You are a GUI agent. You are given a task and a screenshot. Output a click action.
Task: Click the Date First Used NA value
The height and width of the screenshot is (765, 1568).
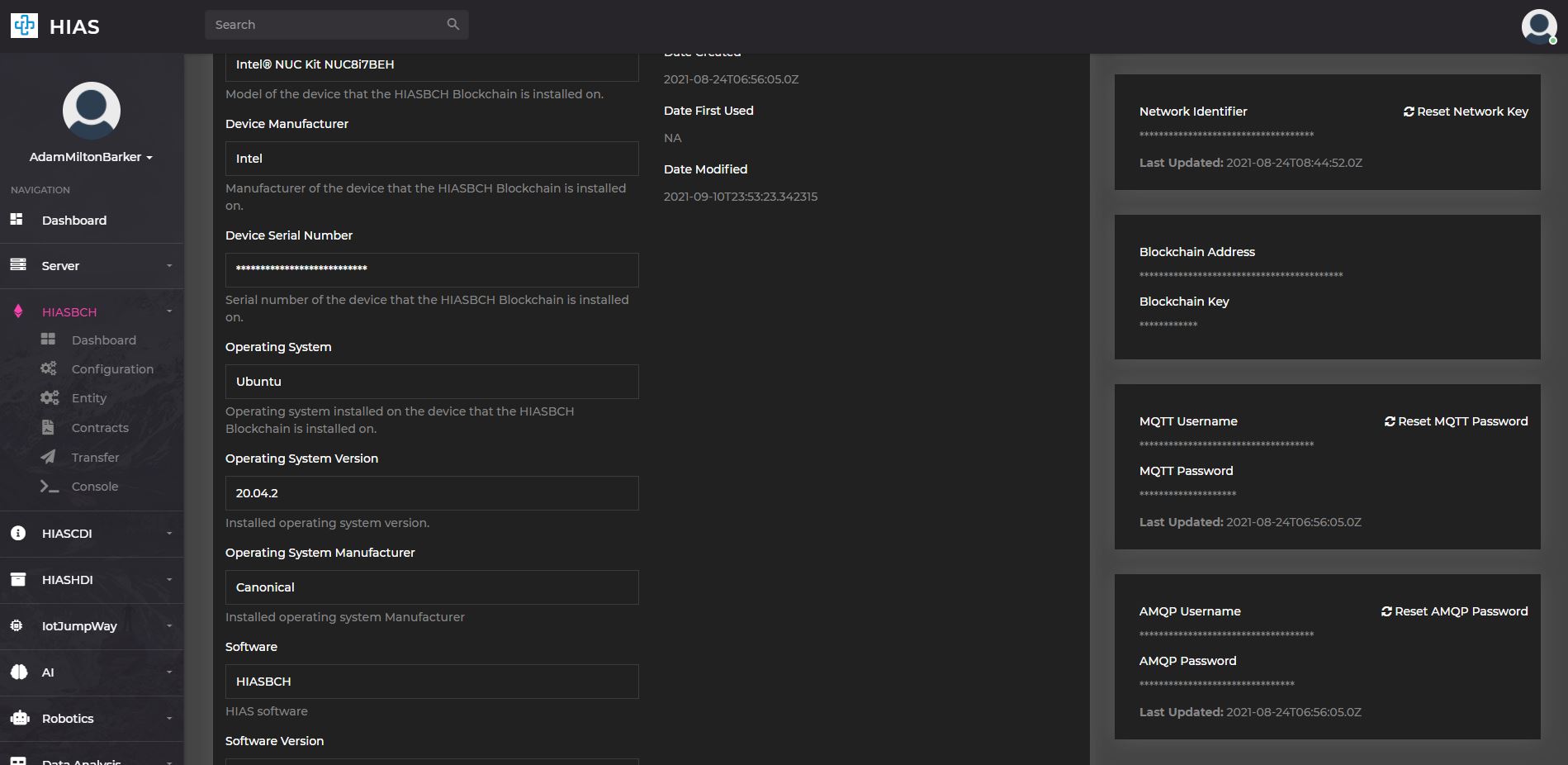(x=673, y=138)
